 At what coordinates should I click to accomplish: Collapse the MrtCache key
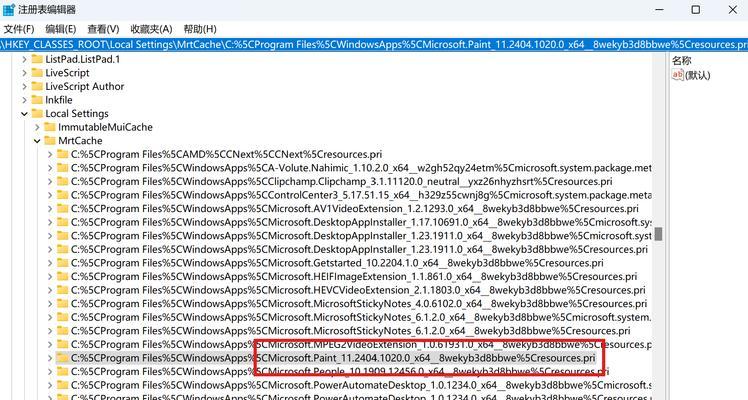tap(37, 141)
